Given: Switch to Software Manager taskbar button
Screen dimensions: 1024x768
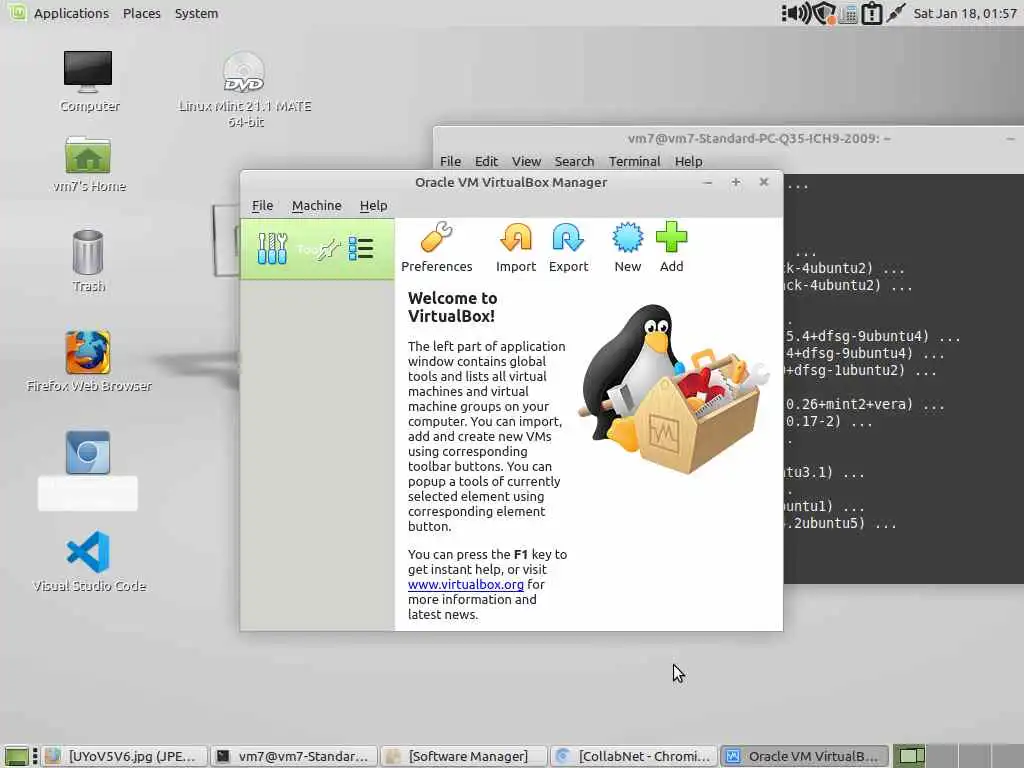Looking at the screenshot, I should [464, 756].
